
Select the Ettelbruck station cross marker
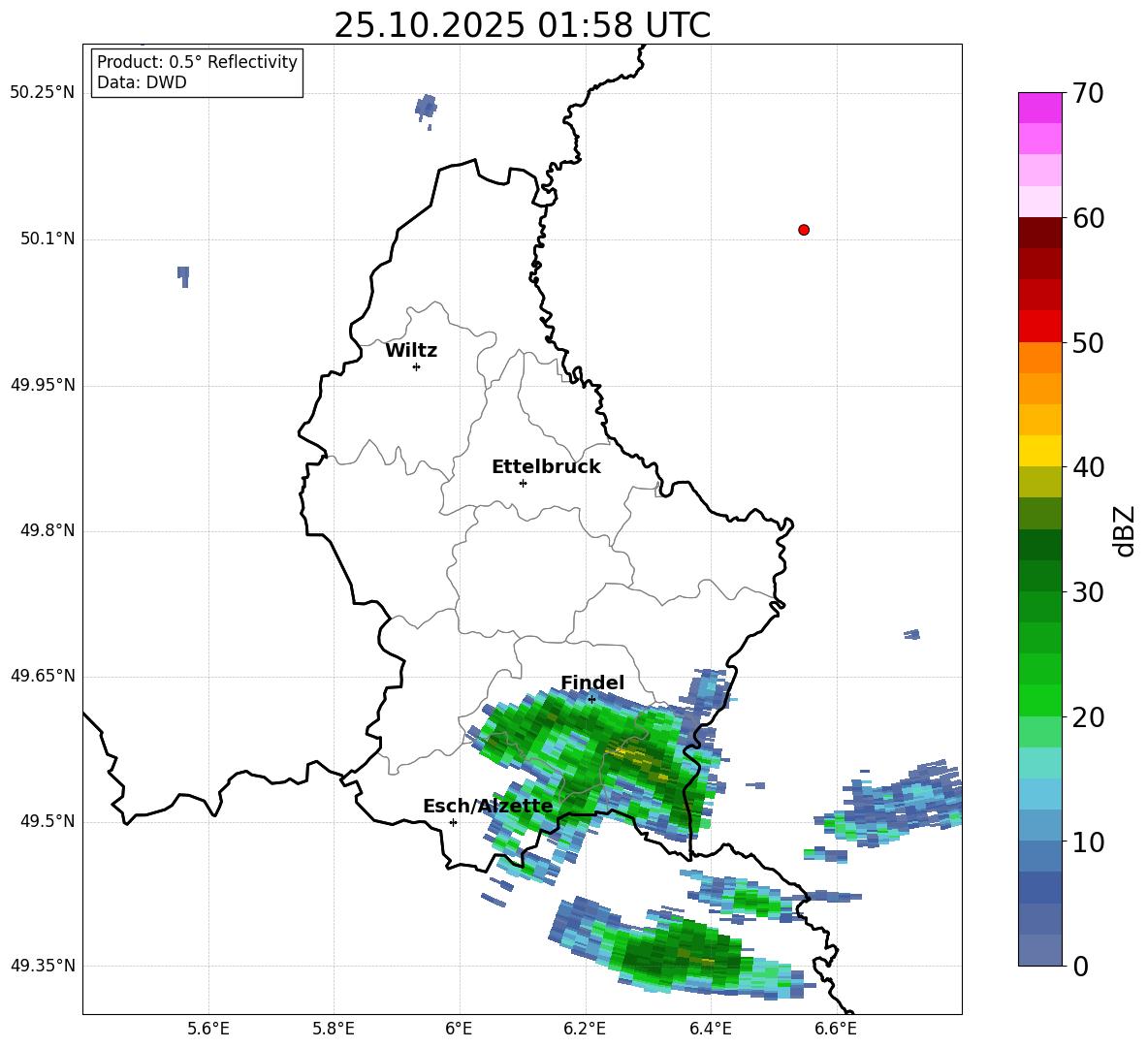pyautogui.click(x=523, y=483)
